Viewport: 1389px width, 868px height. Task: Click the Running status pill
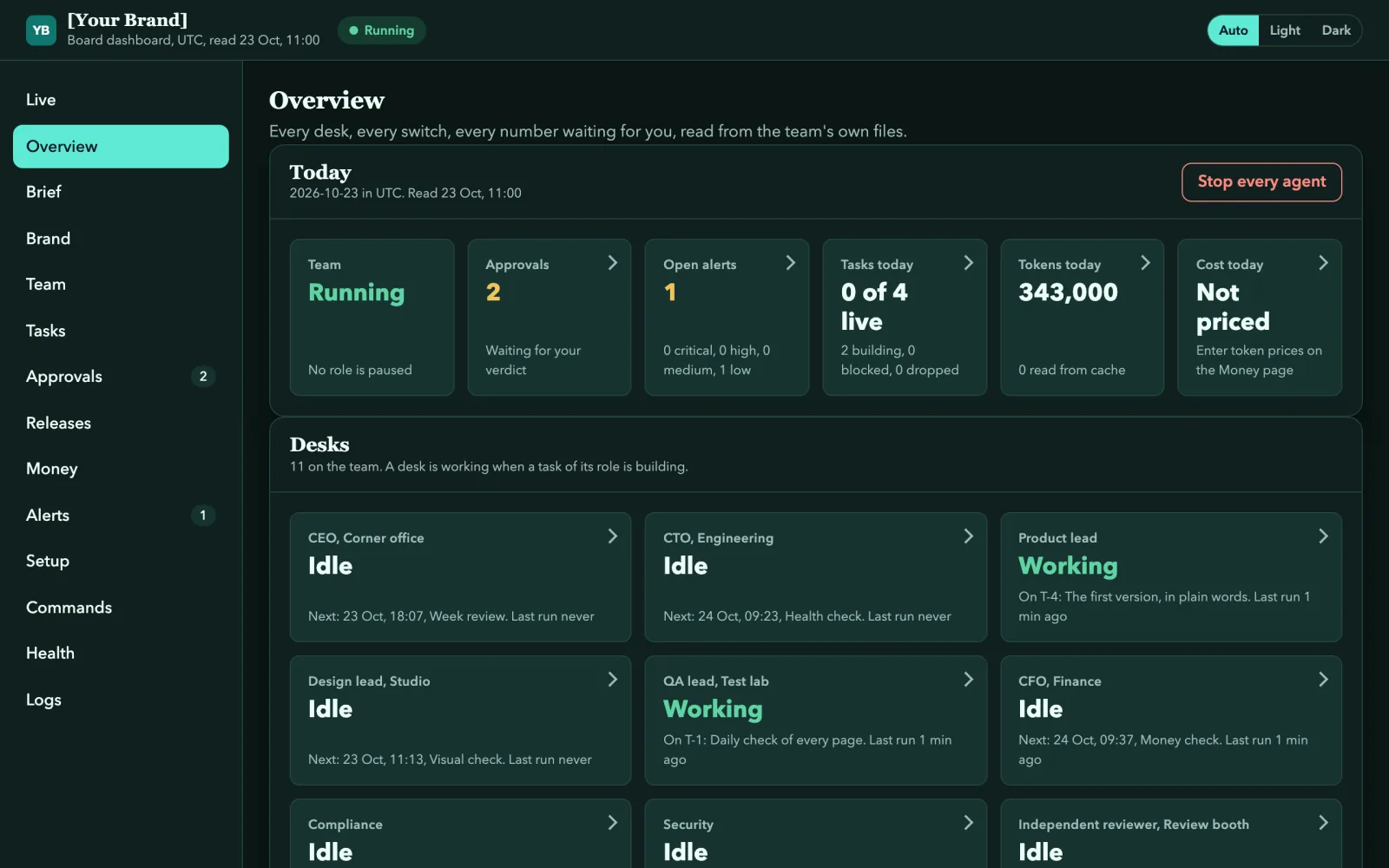click(x=381, y=30)
